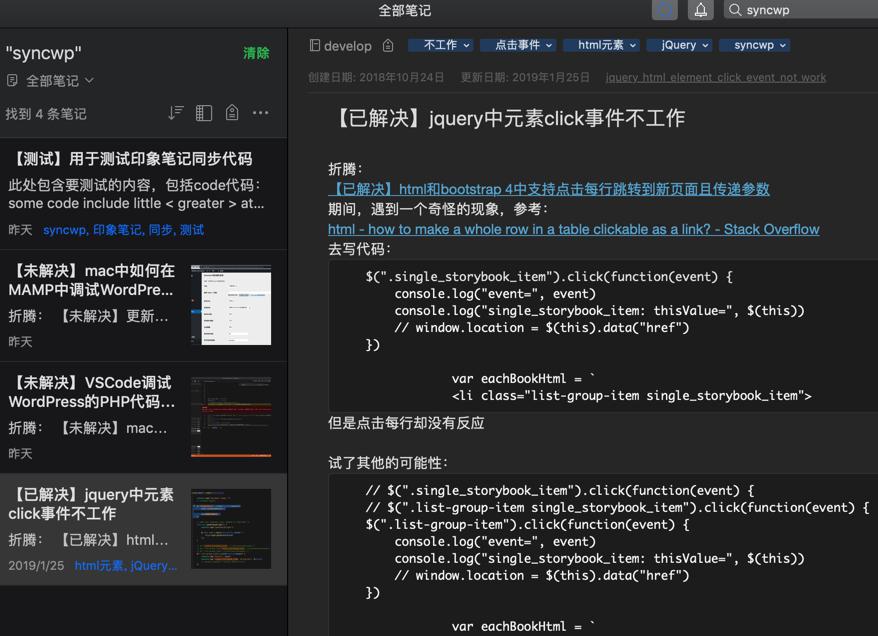Open the syncwp tag dropdown
Image resolution: width=878 pixels, height=636 pixels.
(x=755, y=45)
